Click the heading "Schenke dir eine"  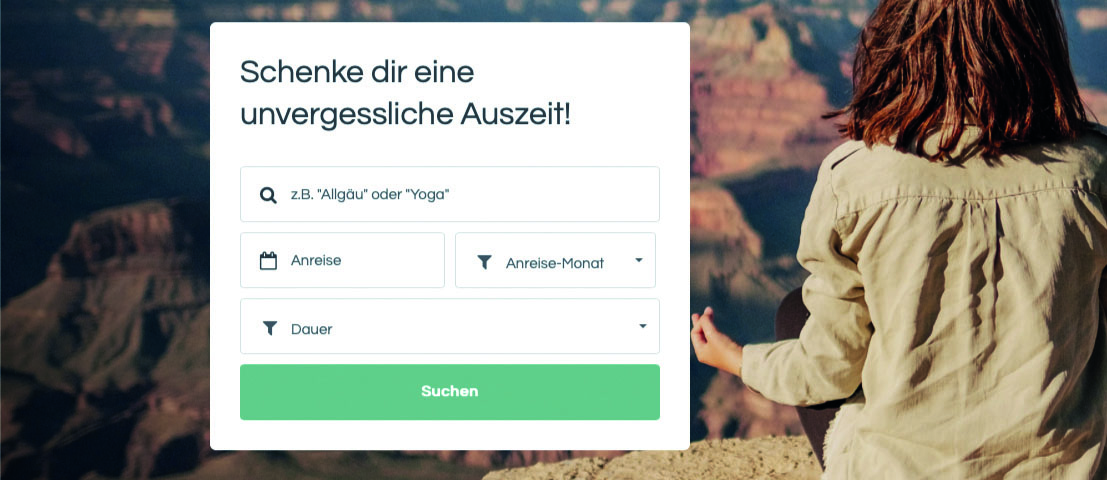click(x=357, y=71)
